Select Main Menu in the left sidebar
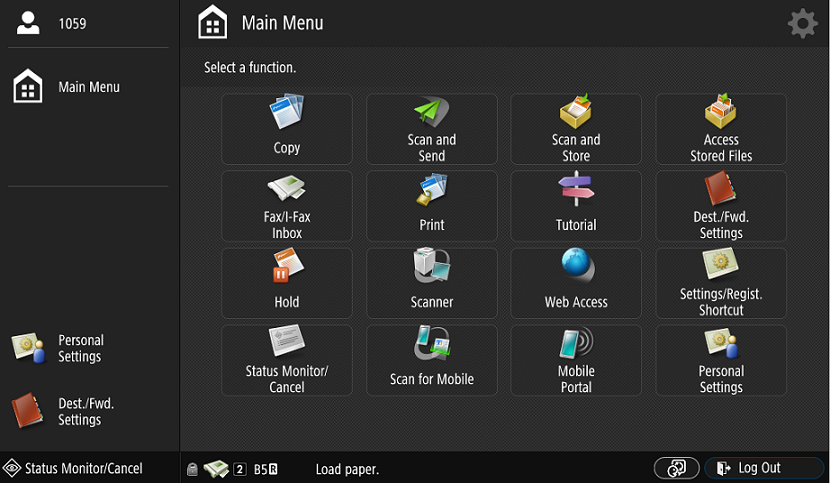 88,87
